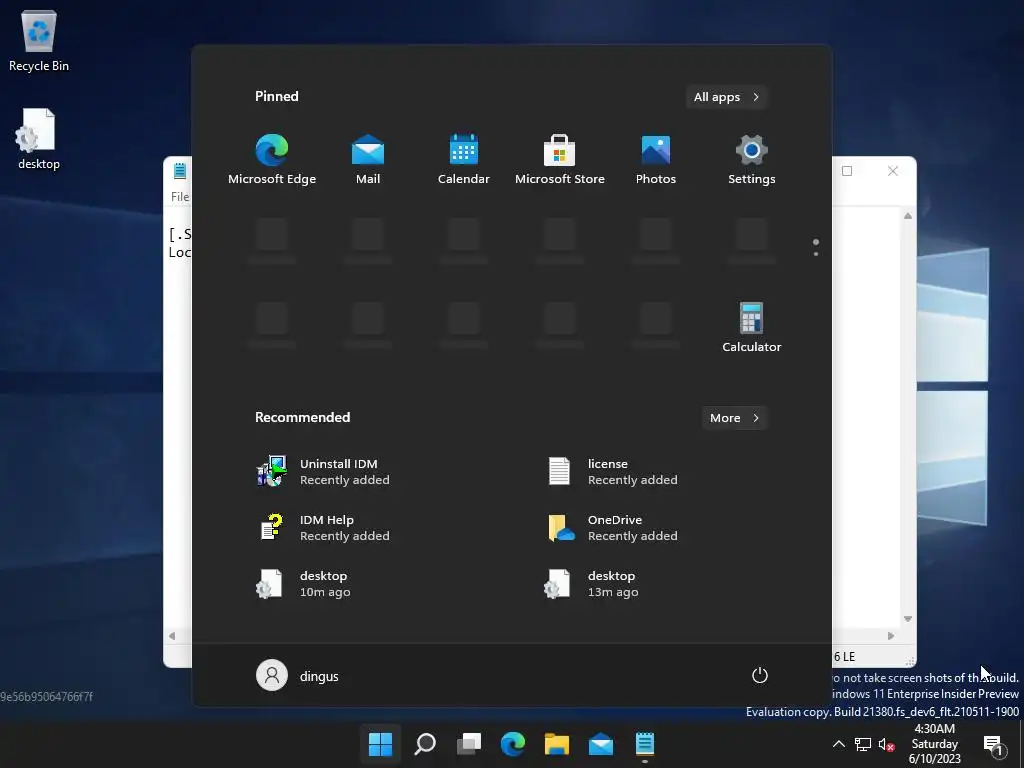Viewport: 1024px width, 768px height.
Task: Open Microsoft Store from pinned apps
Action: [560, 160]
